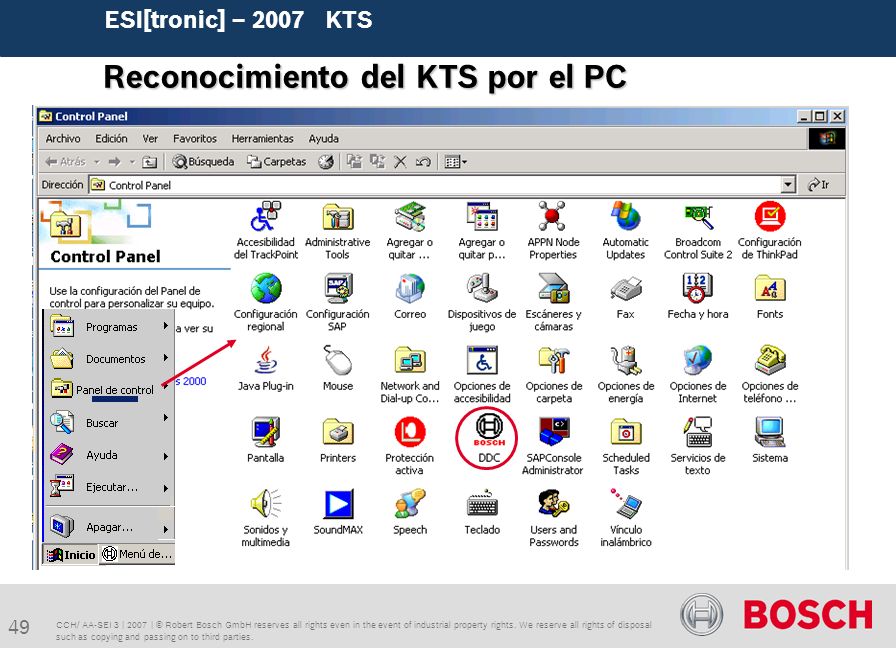This screenshot has width=896, height=648.
Task: Open the Favoritos menu
Action: pyautogui.click(x=195, y=138)
